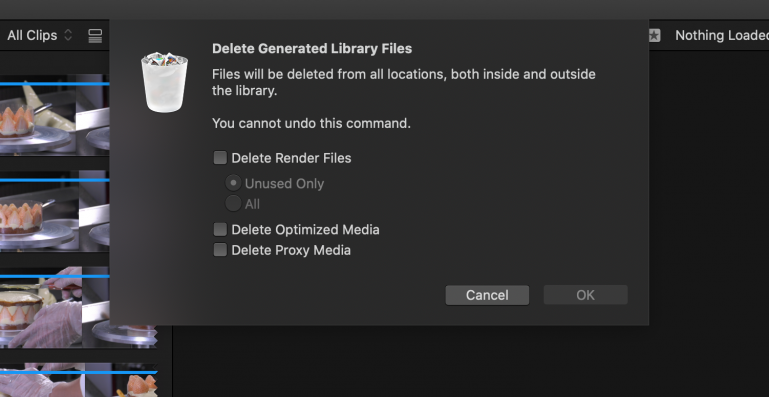Click the Nothing Loaded viewer title
This screenshot has height=397, width=769.
point(721,35)
